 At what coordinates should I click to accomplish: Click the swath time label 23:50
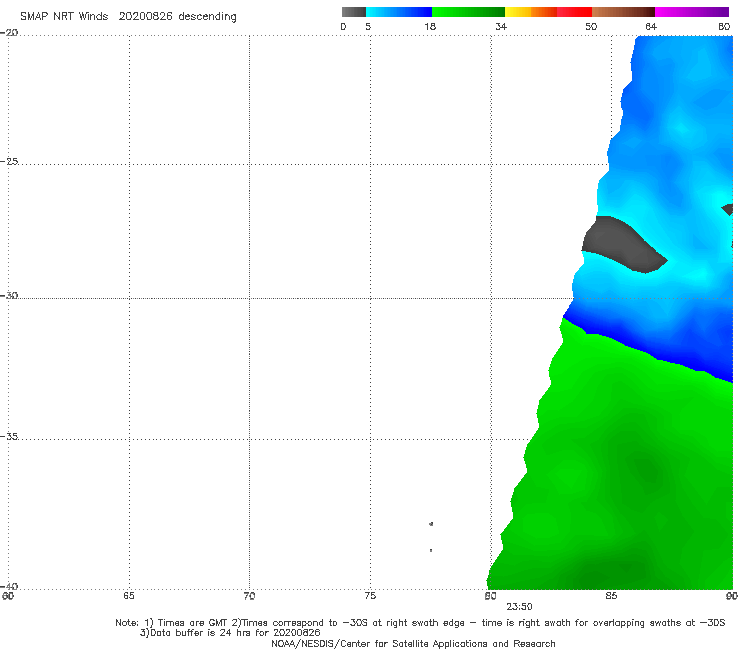click(x=519, y=607)
